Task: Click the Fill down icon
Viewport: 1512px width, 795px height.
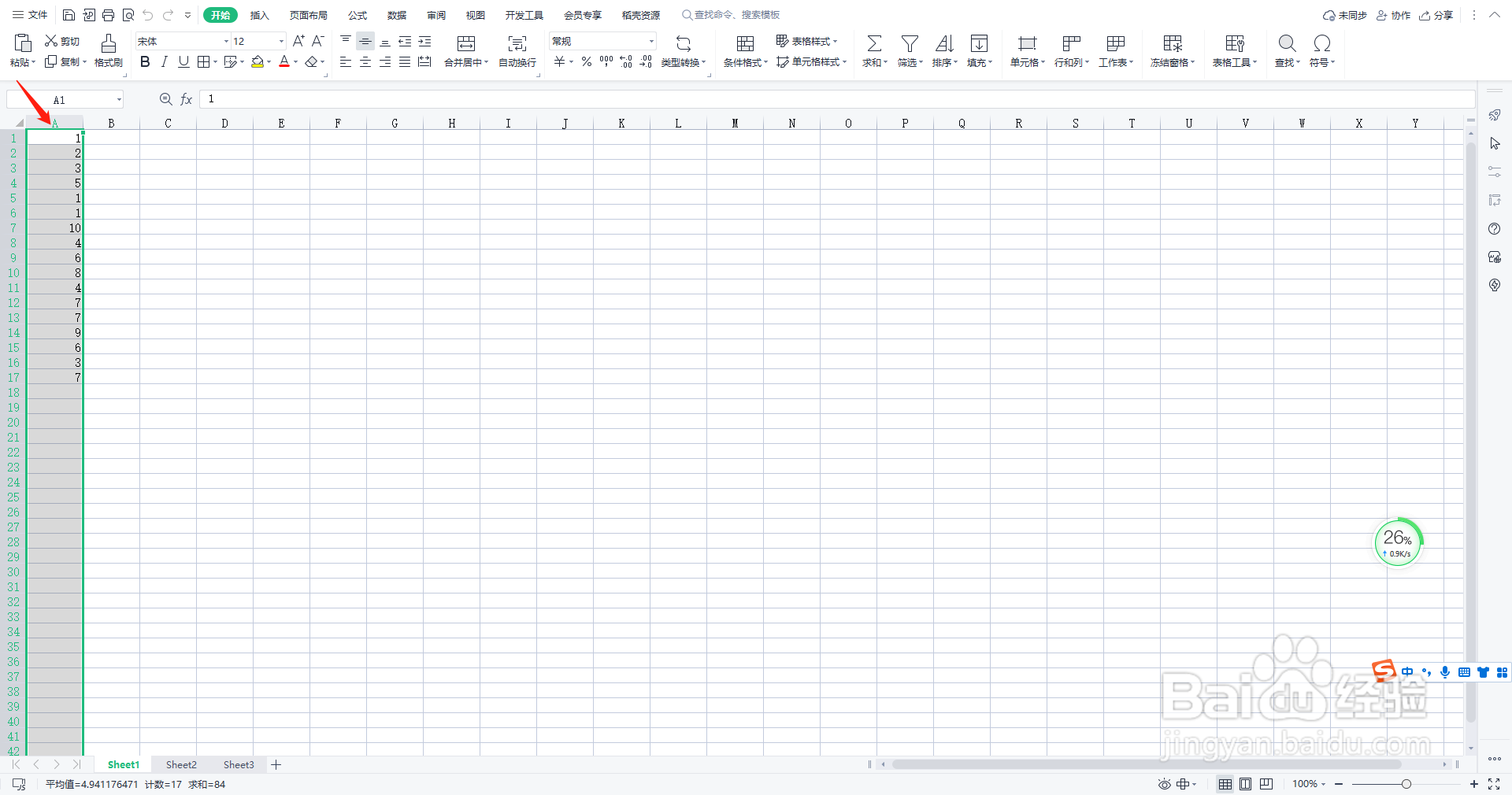Action: [x=979, y=43]
